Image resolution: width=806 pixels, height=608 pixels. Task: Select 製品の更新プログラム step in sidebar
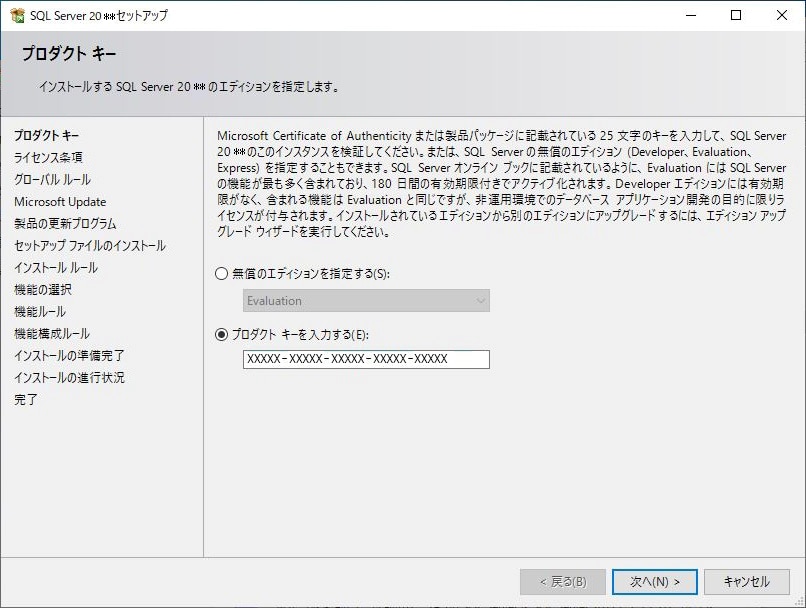65,224
